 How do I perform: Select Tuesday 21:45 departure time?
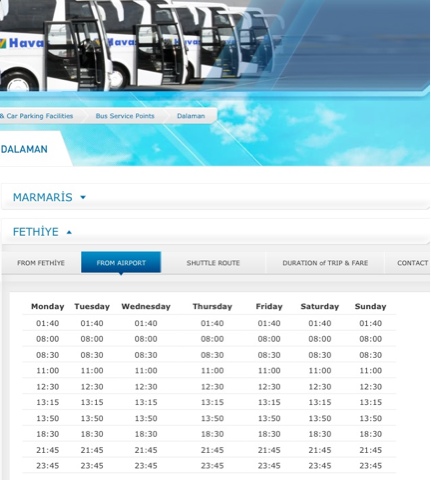92,450
